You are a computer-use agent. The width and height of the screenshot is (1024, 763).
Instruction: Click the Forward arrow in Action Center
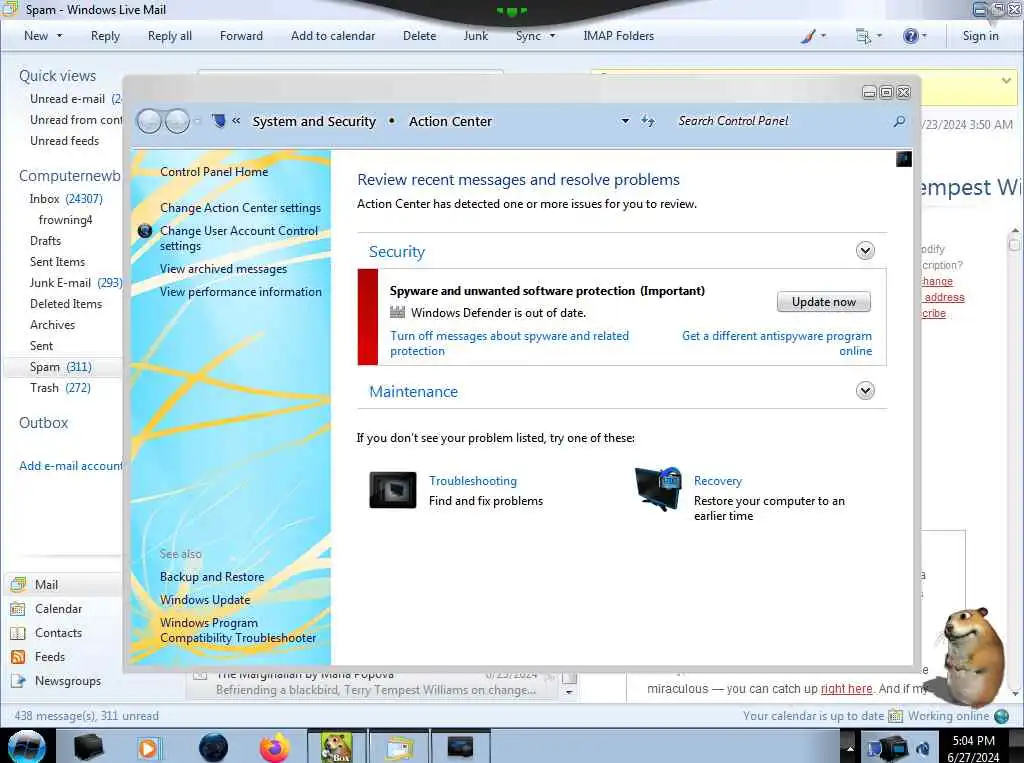pyautogui.click(x=177, y=121)
